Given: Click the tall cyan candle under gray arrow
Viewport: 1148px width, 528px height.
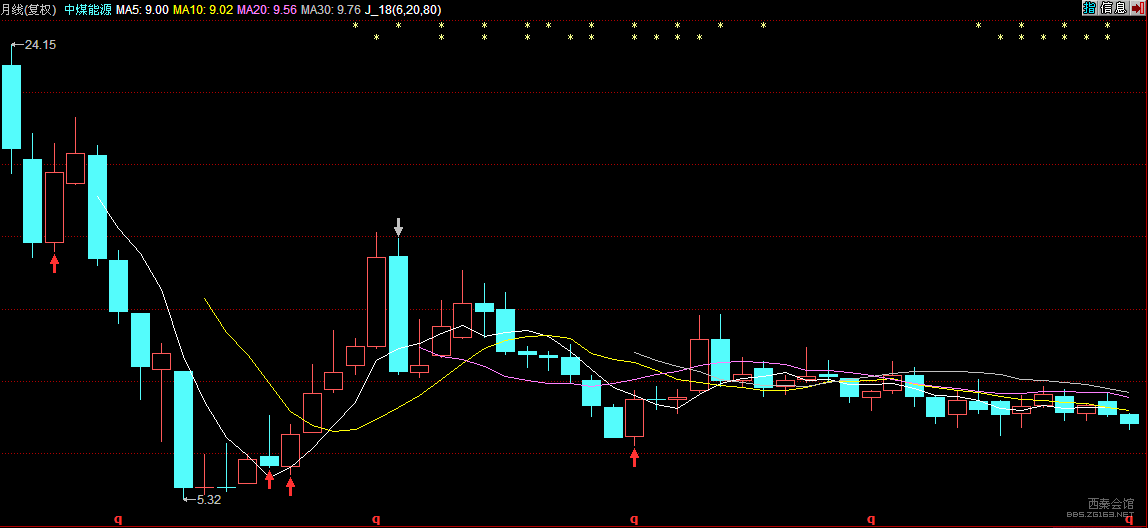Looking at the screenshot, I should pyautogui.click(x=398, y=314).
